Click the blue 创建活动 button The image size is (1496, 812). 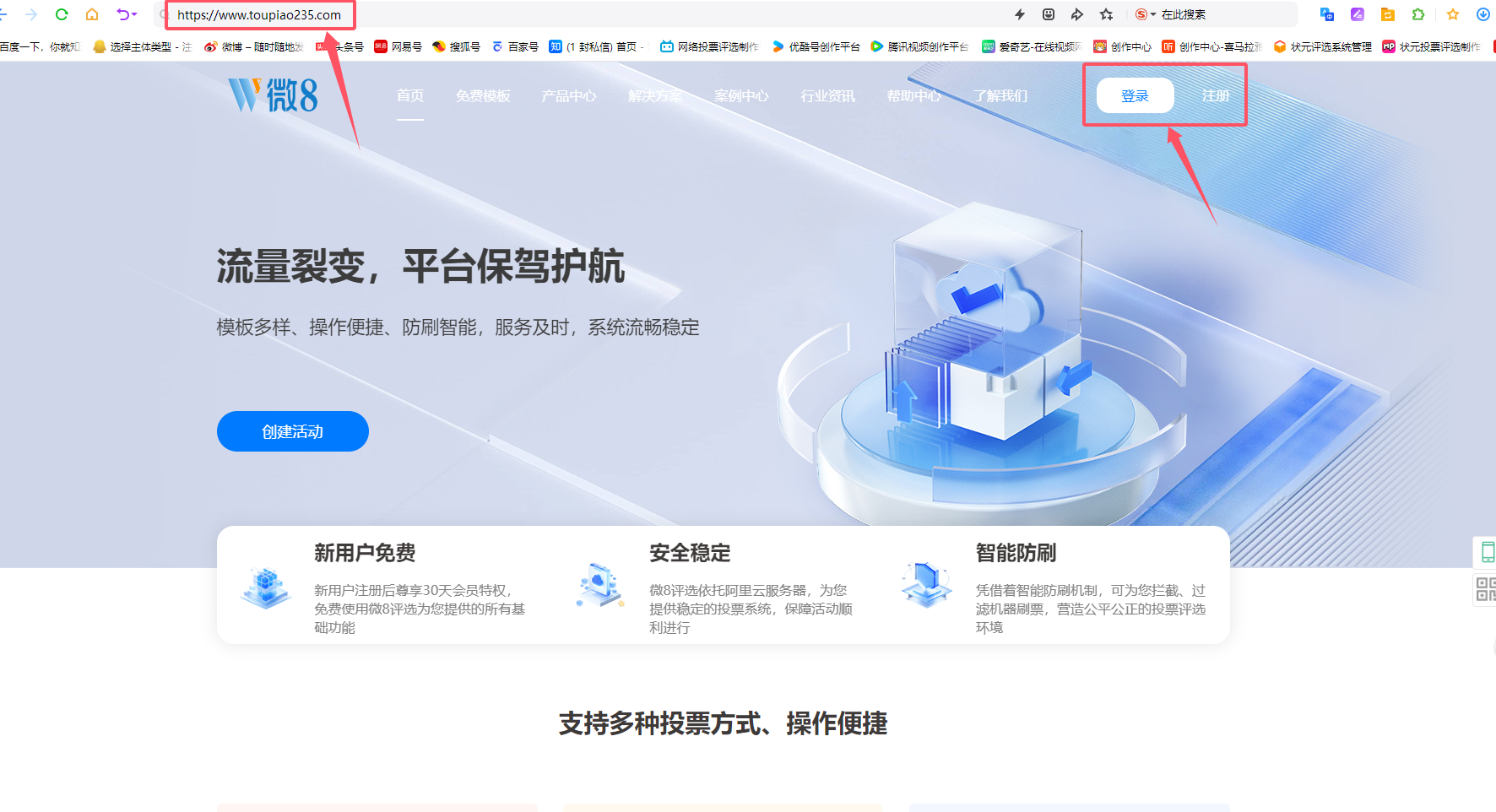293,431
